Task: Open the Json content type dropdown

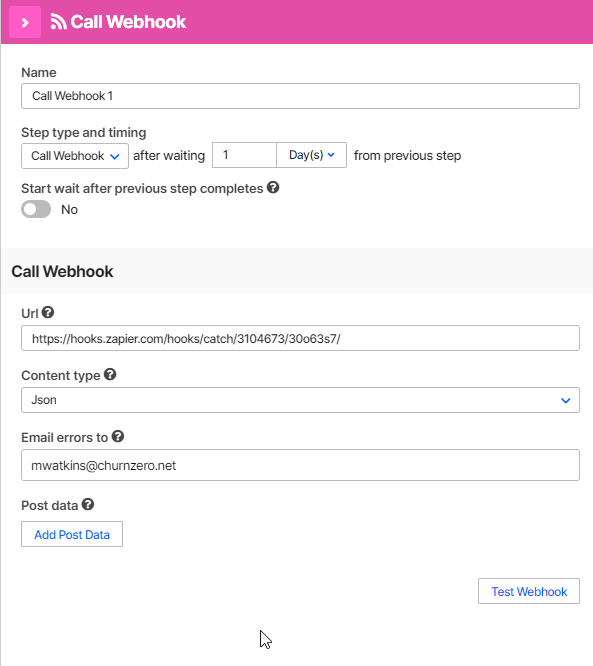Action: [300, 400]
